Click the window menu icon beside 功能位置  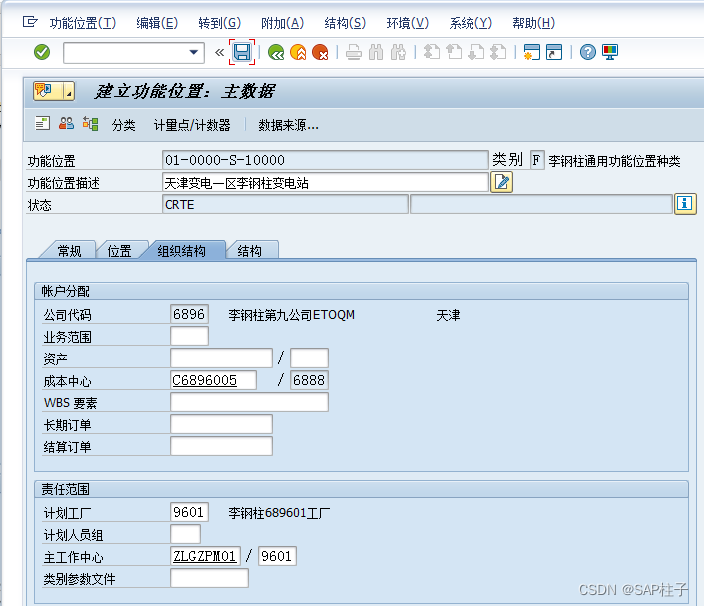(x=30, y=22)
